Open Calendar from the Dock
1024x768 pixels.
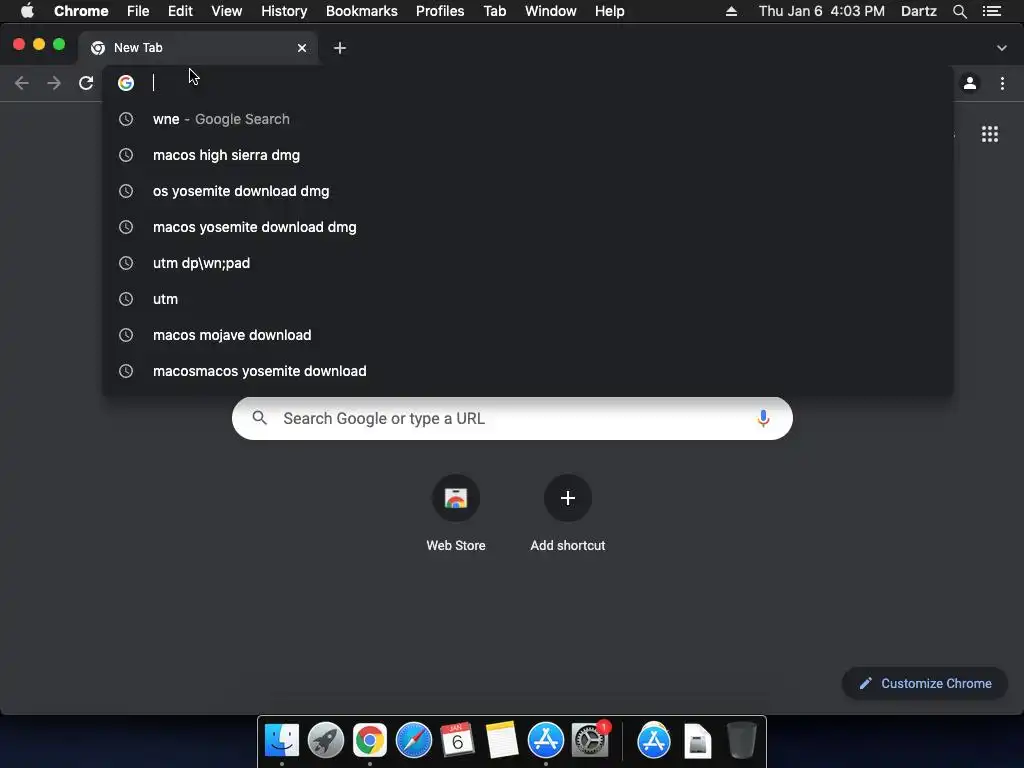click(457, 741)
